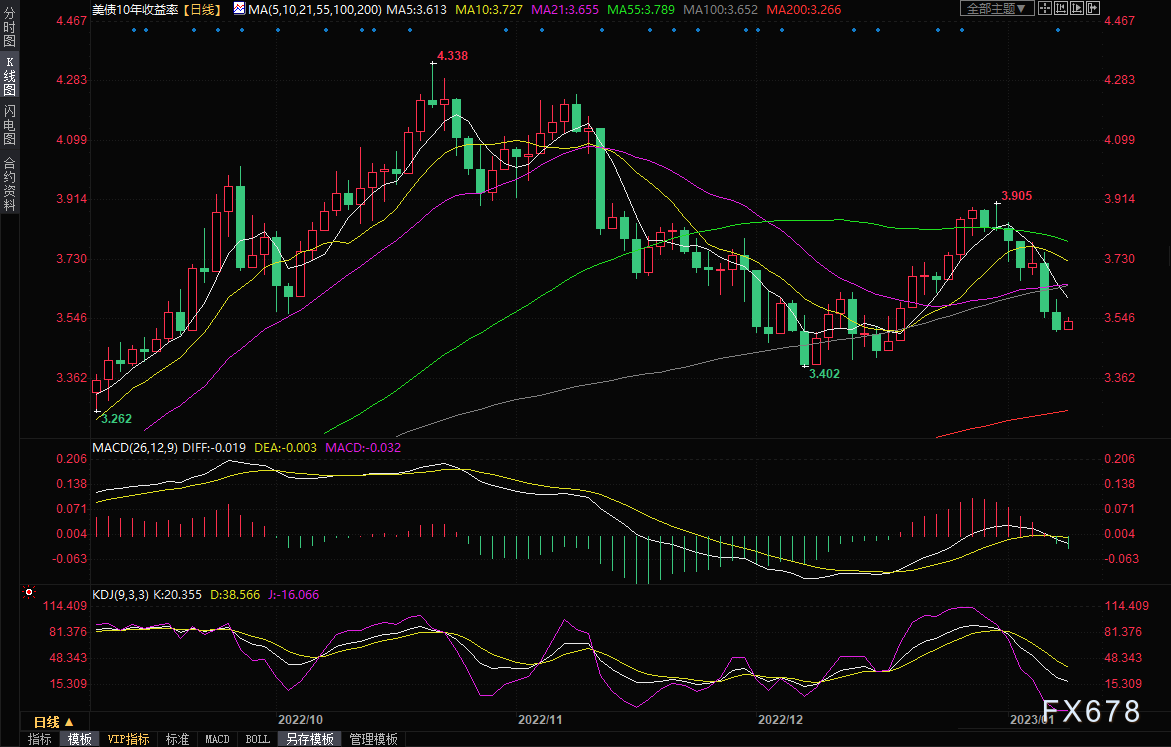Screen dimensions: 1171x747
Task: Open the 全部主题 theme dropdown
Action: coord(997,8)
